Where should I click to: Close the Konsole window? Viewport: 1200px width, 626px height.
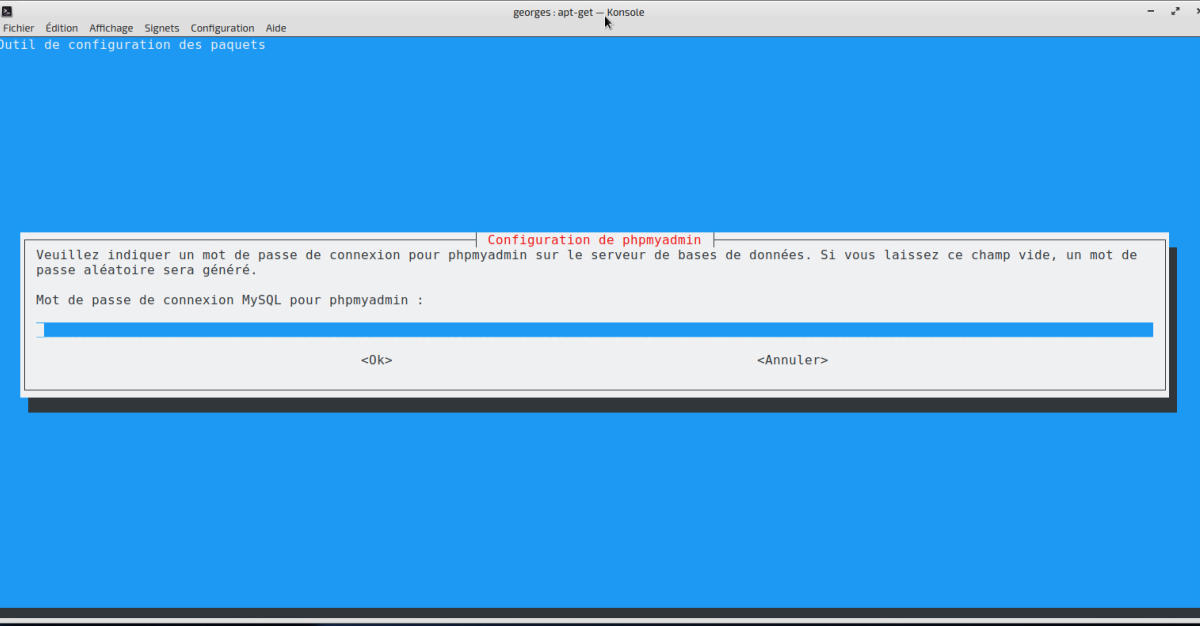(x=1196, y=11)
